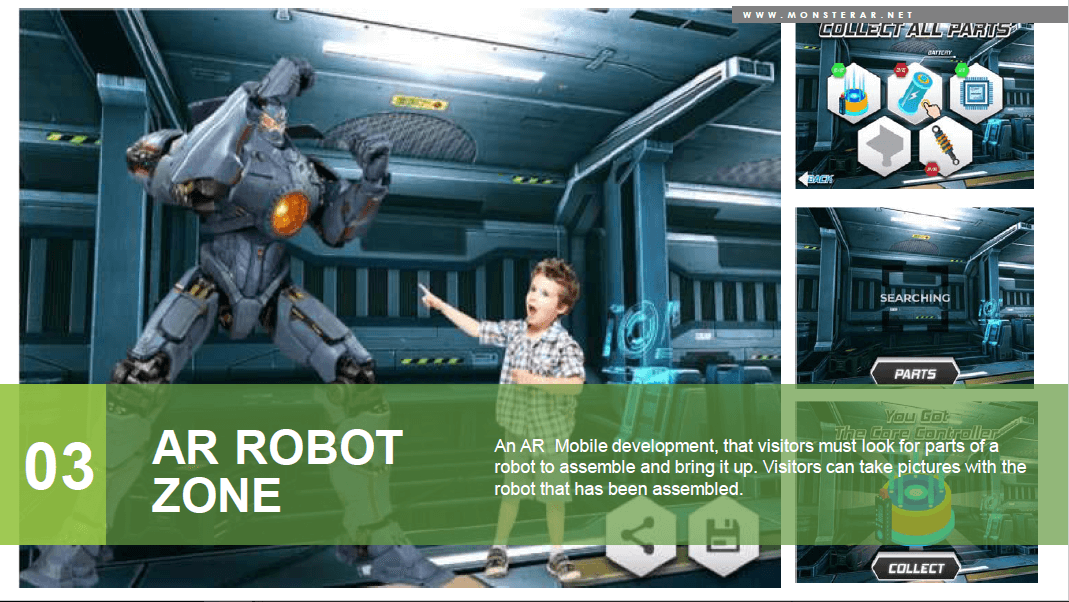Select the battery part hexagon
The width and height of the screenshot is (1069, 602).
pyautogui.click(x=915, y=94)
